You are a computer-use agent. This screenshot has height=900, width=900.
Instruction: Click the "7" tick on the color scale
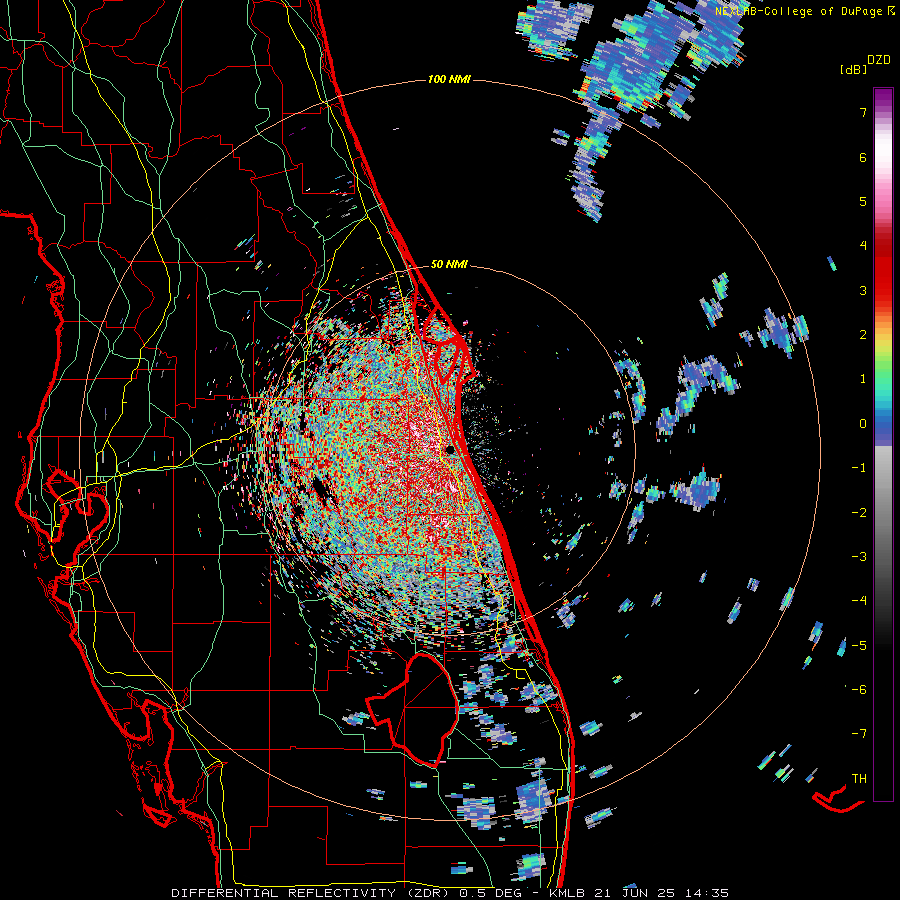863,112
